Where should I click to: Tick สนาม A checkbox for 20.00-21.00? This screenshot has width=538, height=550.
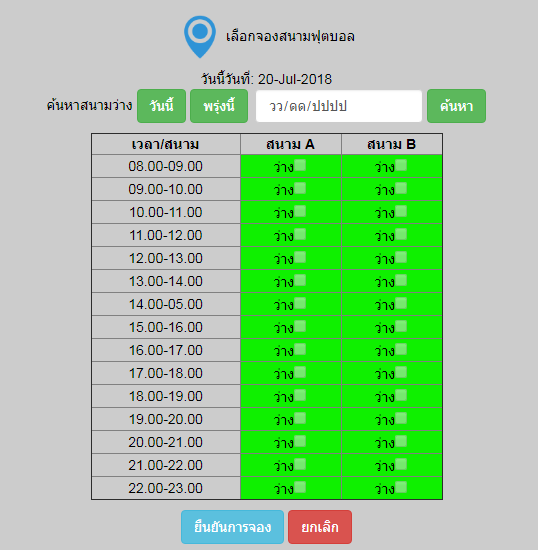click(x=300, y=441)
